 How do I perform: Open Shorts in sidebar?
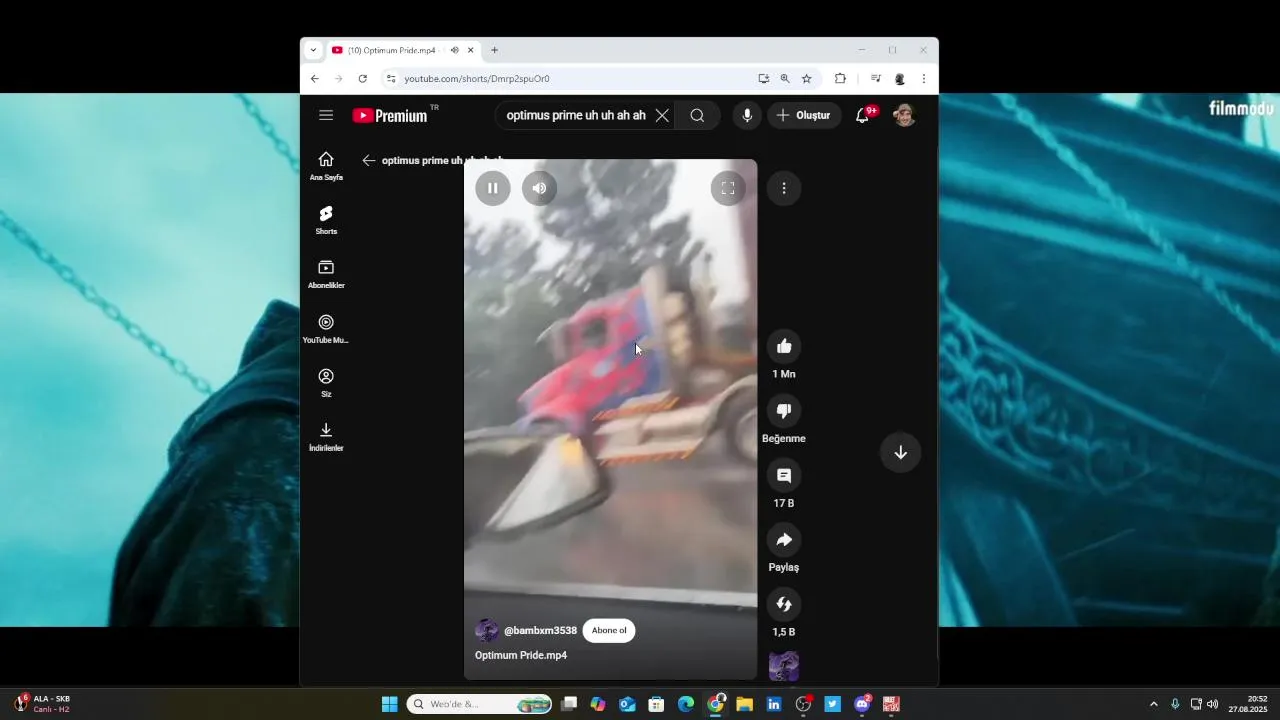(326, 220)
